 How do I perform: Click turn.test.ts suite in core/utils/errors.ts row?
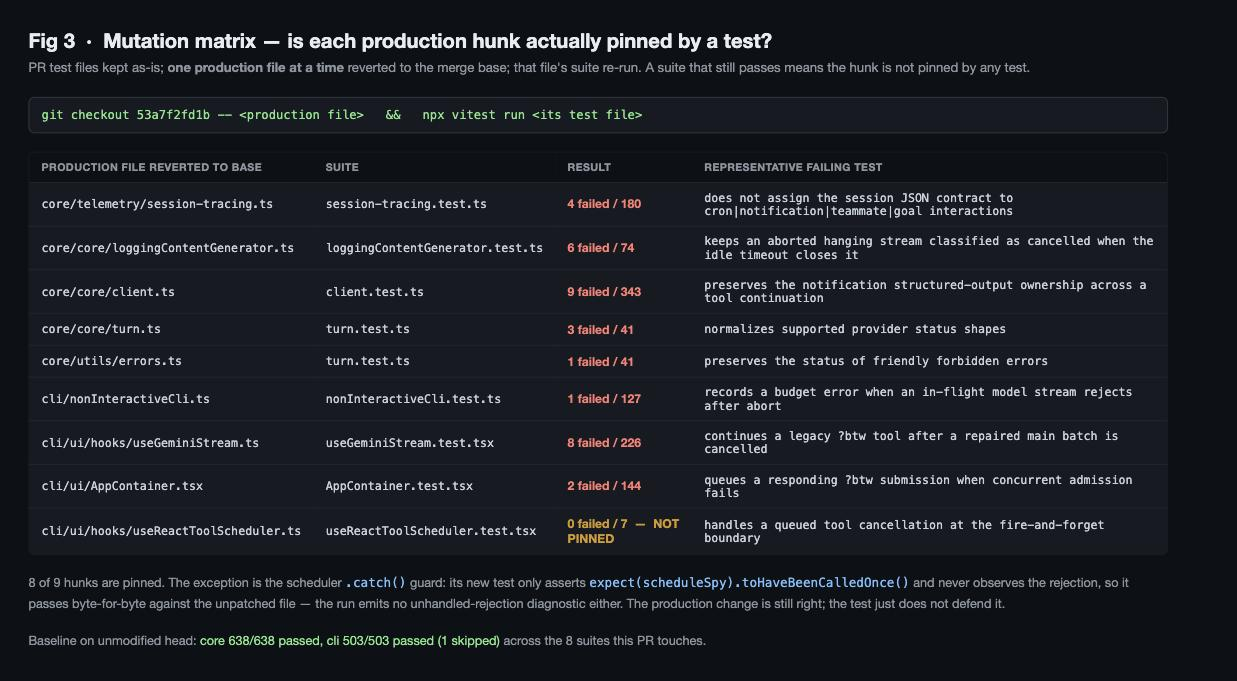[367, 361]
